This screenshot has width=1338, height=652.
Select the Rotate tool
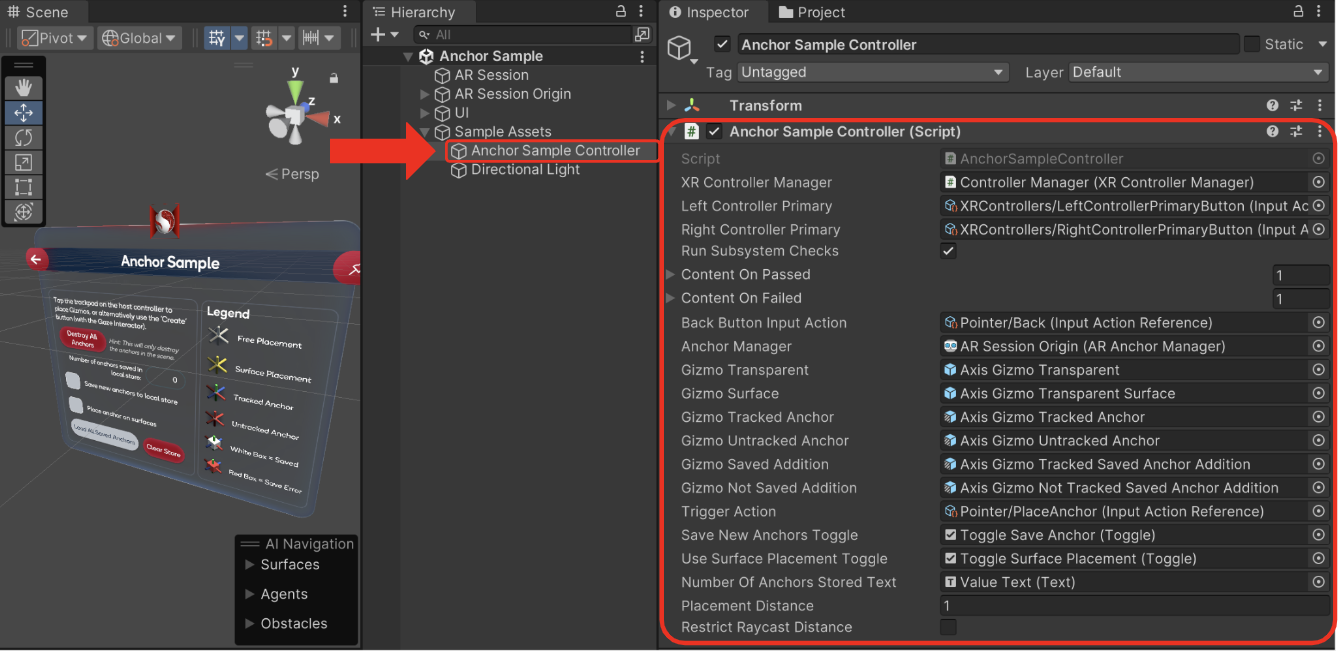(x=23, y=137)
